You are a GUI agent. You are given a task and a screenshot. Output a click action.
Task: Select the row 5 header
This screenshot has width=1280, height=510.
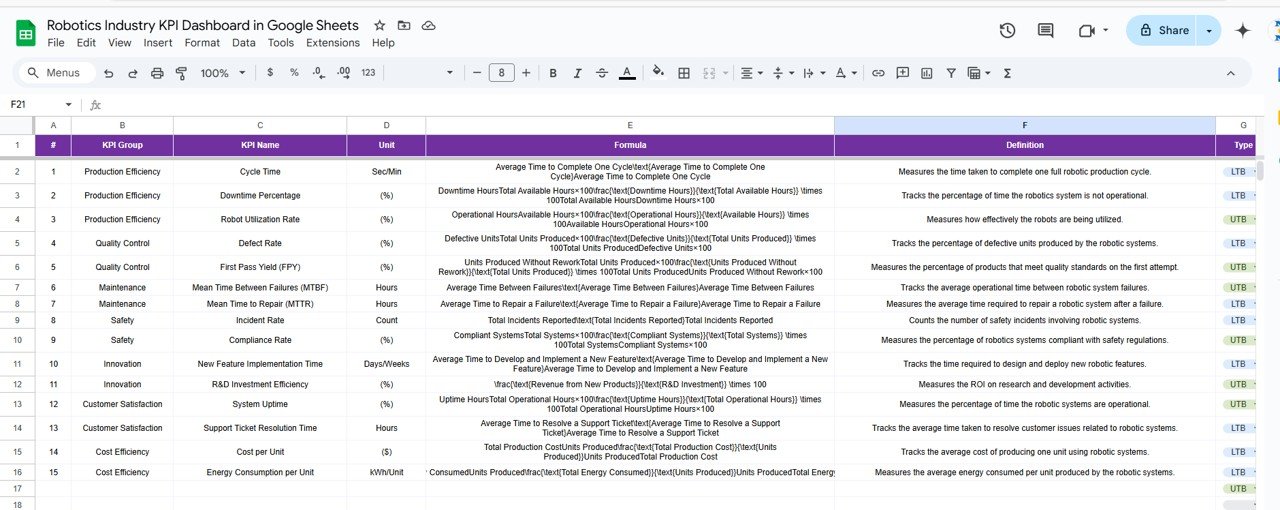click(x=17, y=243)
